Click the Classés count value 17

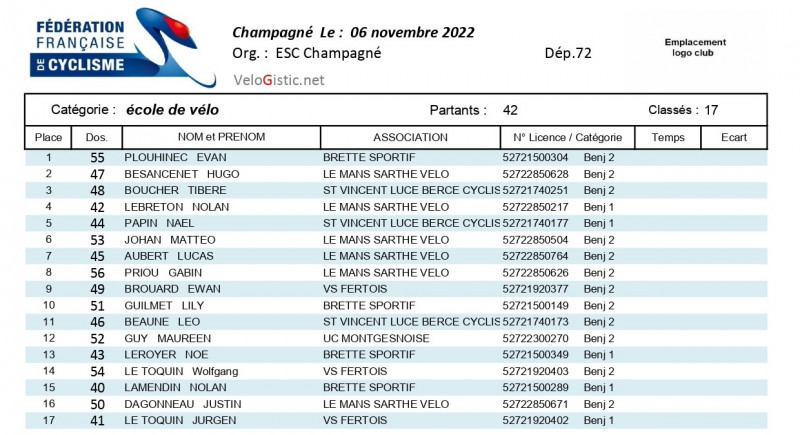click(711, 110)
